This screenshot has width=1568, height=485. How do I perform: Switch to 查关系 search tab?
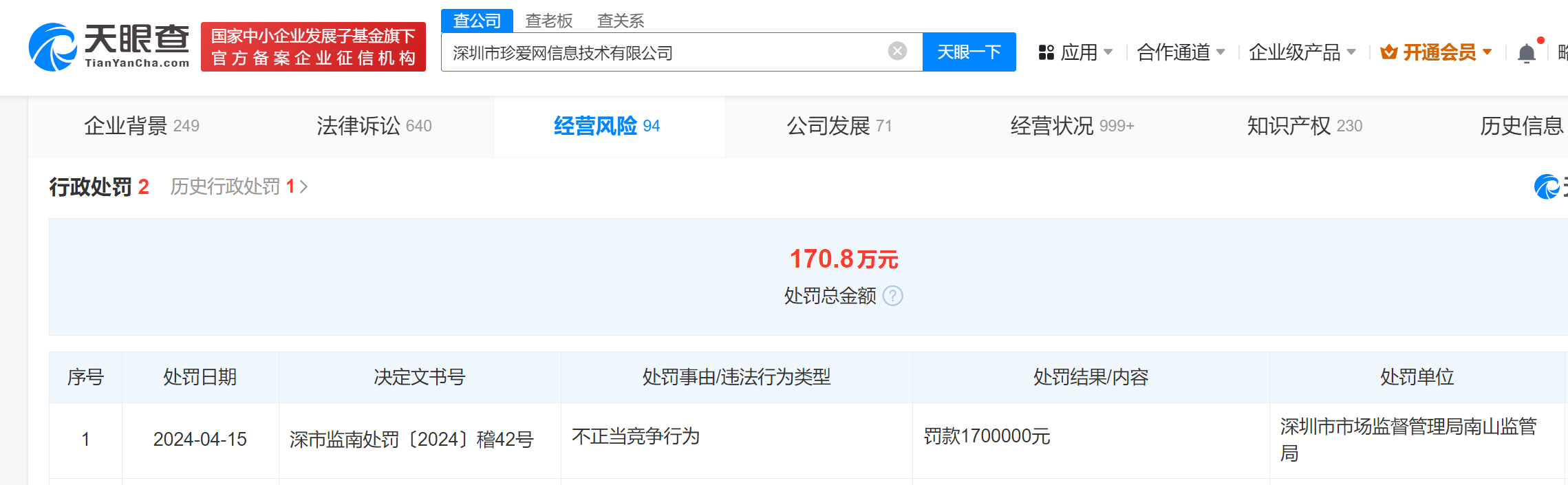620,21
